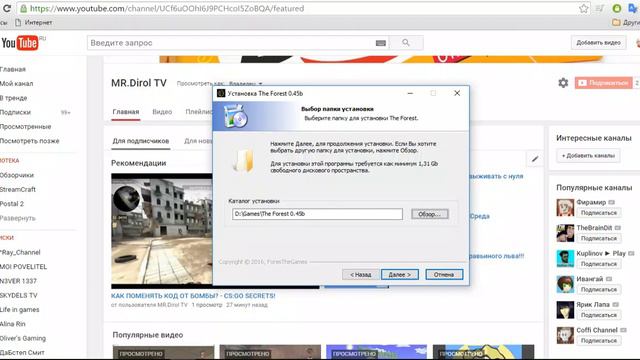
Task: Open Мой канал in sidebar
Action: click(16, 84)
